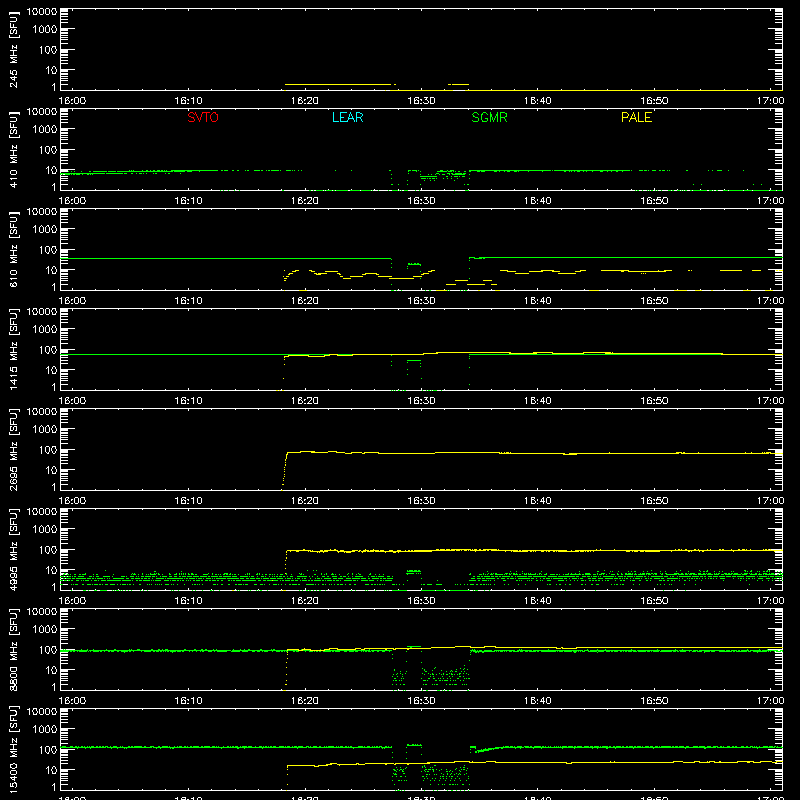Screen dimensions: 800x800
Task: Click the yellow PALE station label
Action: (x=636, y=117)
